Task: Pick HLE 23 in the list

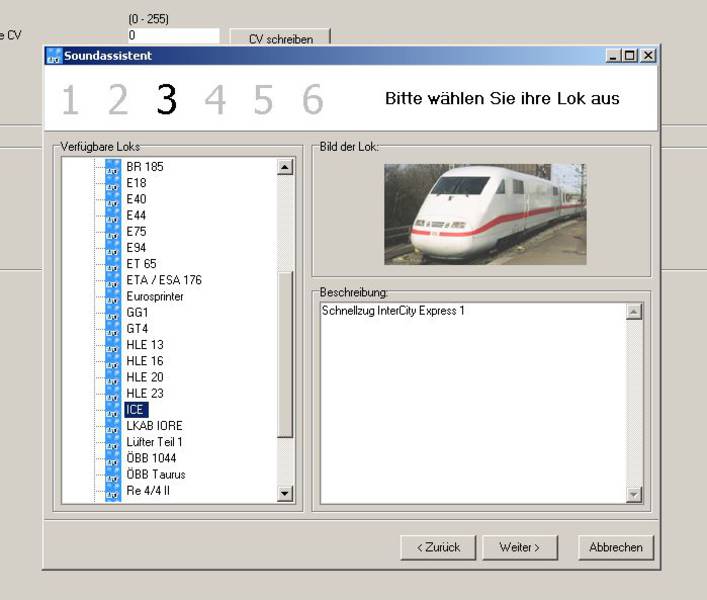Action: coord(145,394)
